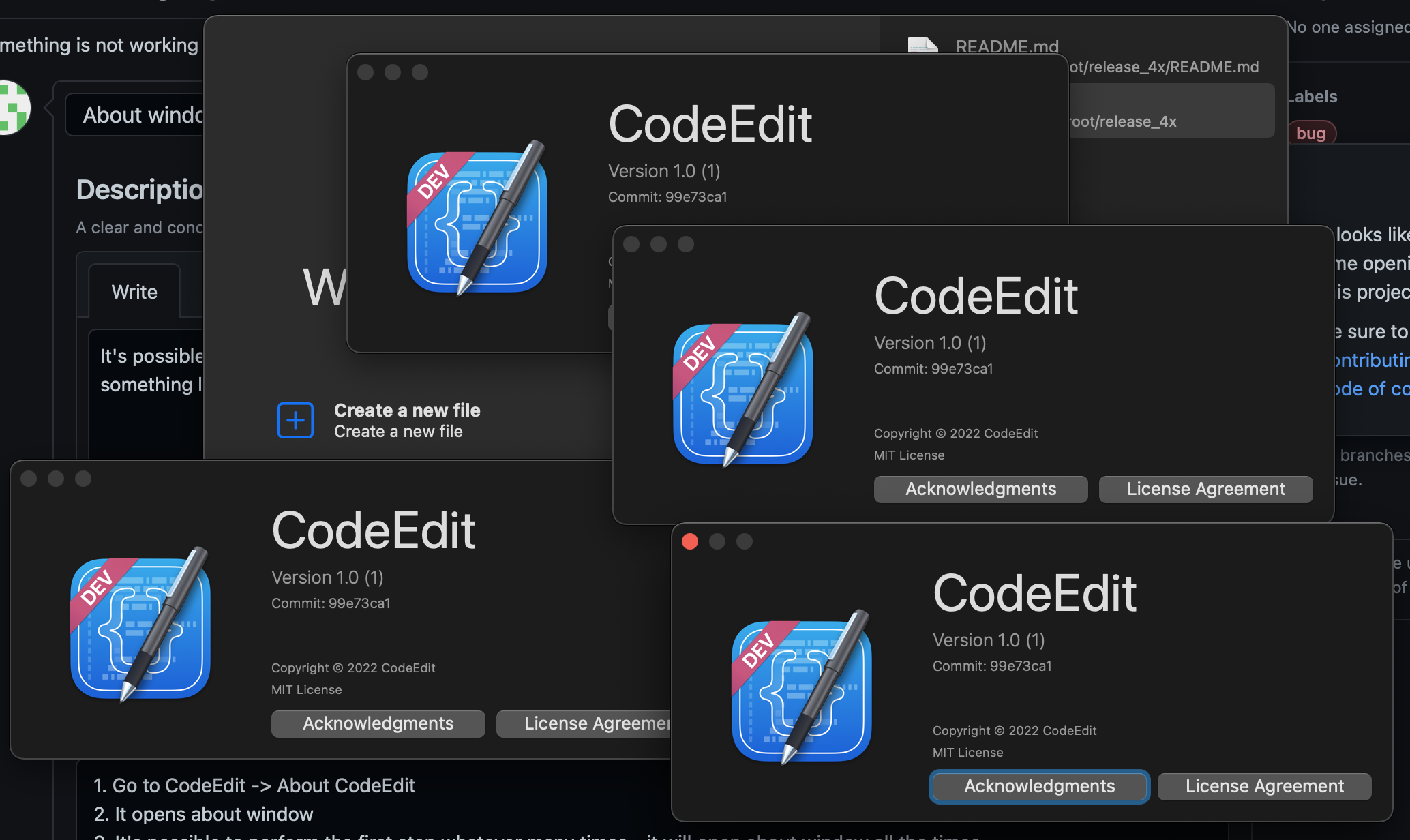This screenshot has height=840, width=1410.
Task: Select commit hash 99e73ca1 in frontmost window
Action: [x=1022, y=666]
